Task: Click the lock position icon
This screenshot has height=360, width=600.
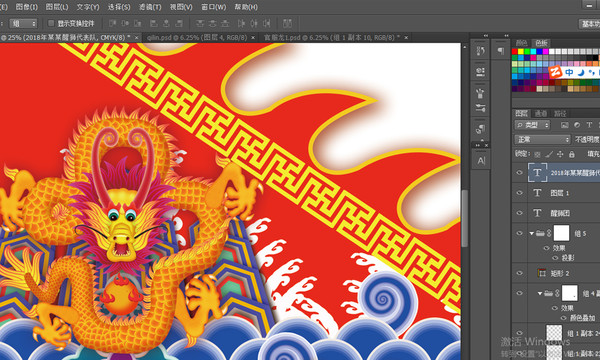Action: pyautogui.click(x=560, y=154)
